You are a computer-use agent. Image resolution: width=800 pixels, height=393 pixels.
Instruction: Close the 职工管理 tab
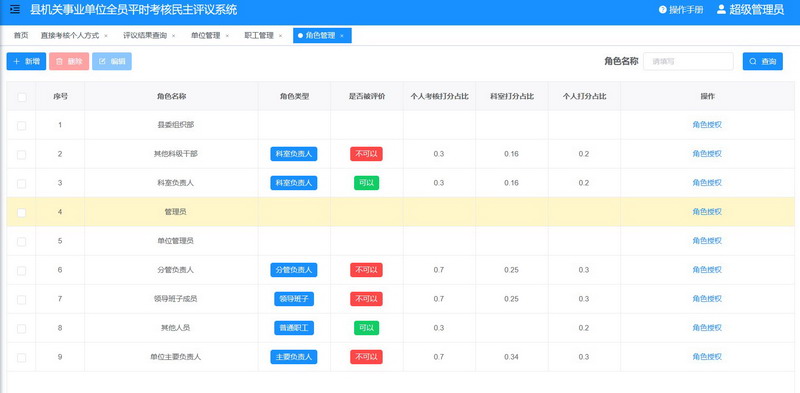pyautogui.click(x=281, y=36)
